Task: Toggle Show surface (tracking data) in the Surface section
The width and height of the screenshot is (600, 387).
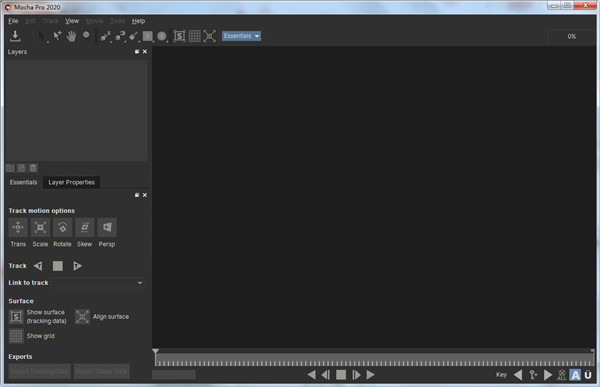Action: (16, 317)
